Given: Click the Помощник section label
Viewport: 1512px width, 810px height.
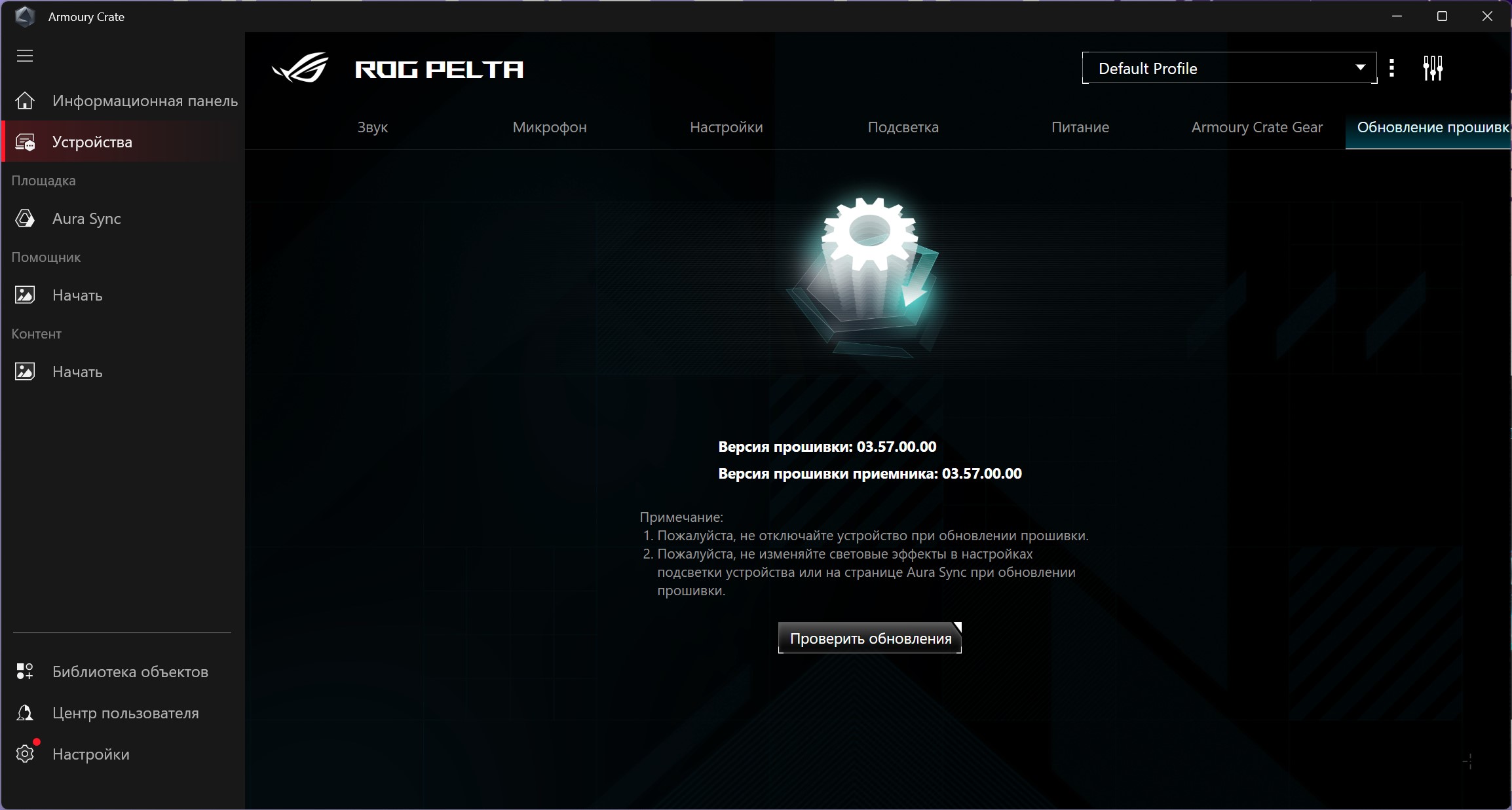Looking at the screenshot, I should click(x=46, y=257).
